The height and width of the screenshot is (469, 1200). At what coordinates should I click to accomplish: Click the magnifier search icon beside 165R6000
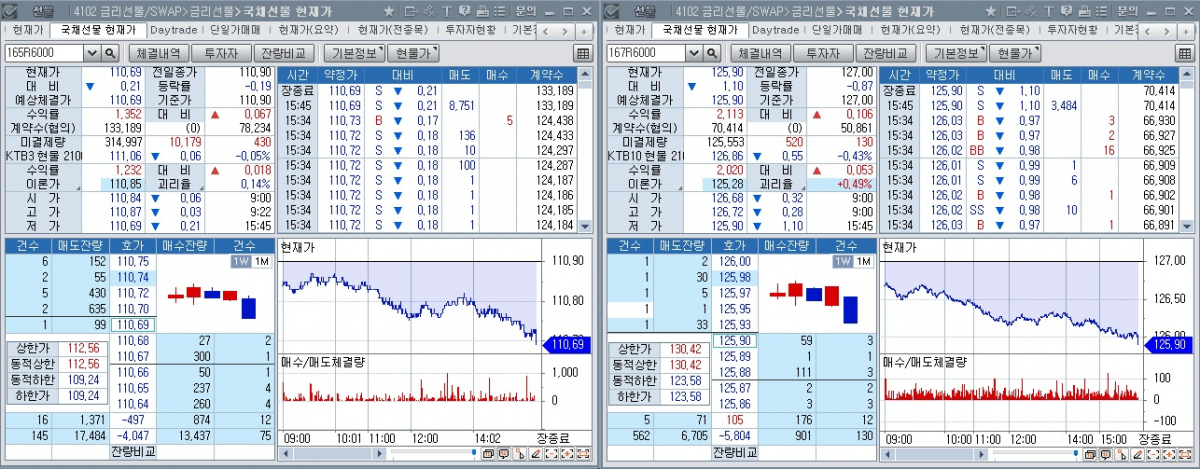pos(110,52)
